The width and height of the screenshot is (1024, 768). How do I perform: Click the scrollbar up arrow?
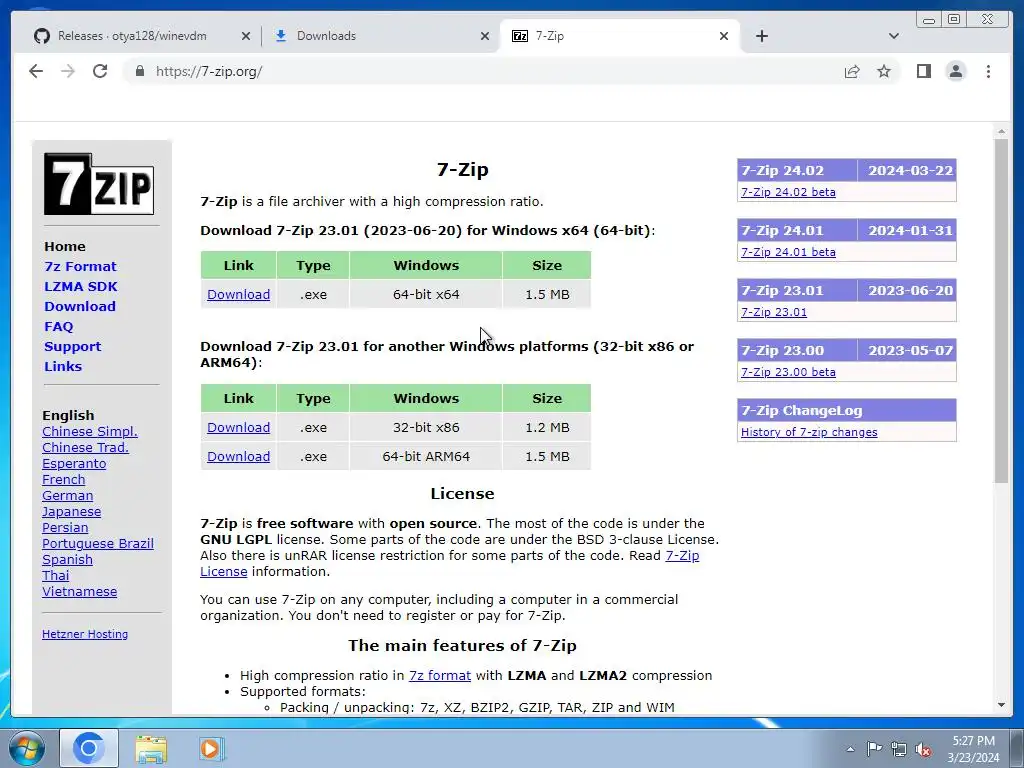1001,132
